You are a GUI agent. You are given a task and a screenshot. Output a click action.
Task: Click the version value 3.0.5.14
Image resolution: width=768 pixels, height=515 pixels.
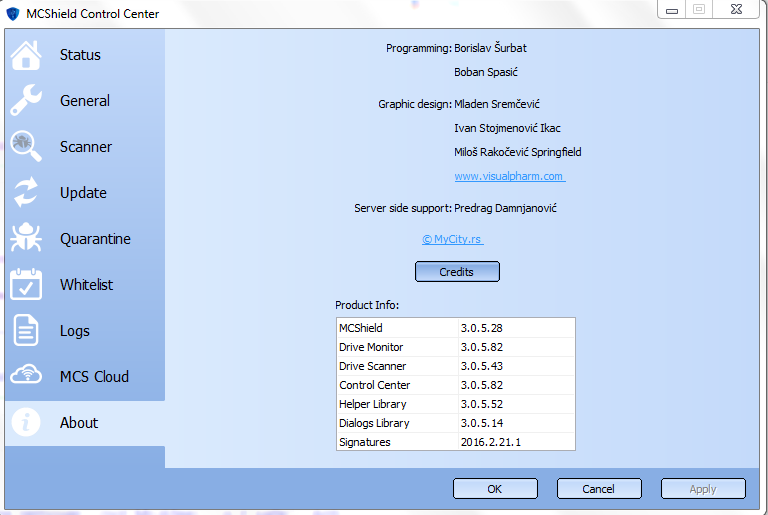[481, 423]
